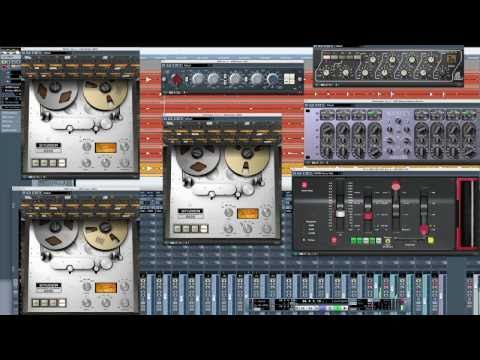Click the gold badge on top-right dark EQ plugin

452,60
